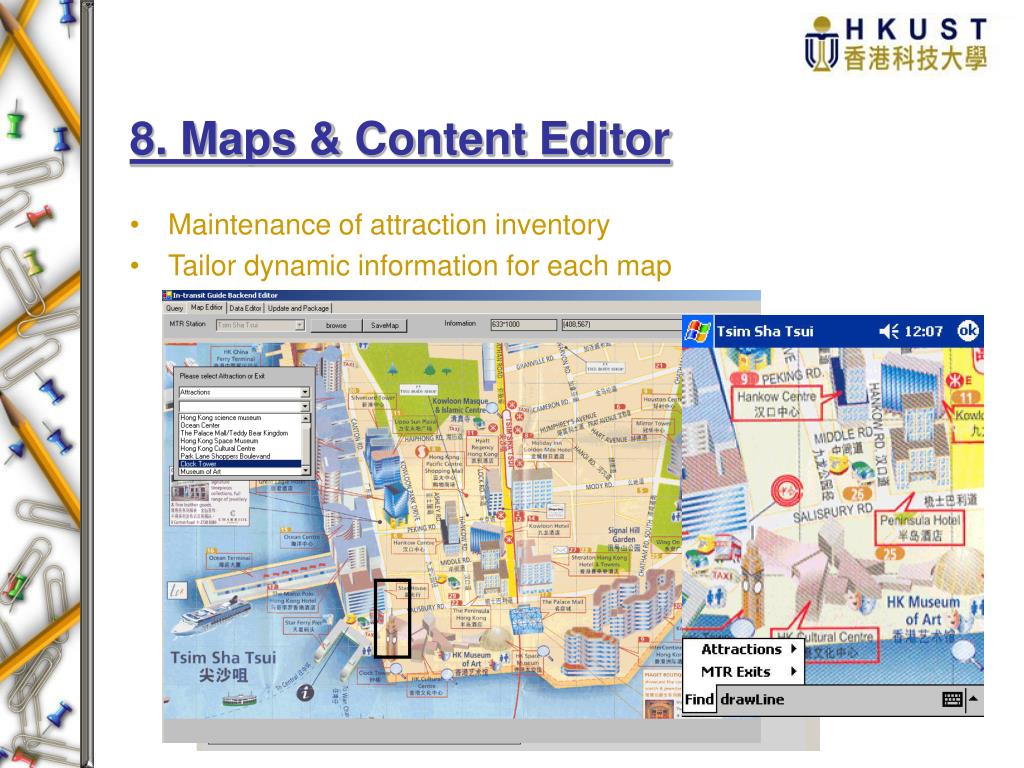Click the black selection rectangle around the clock tower
Image resolution: width=1024 pixels, height=768 pixels.
click(392, 618)
